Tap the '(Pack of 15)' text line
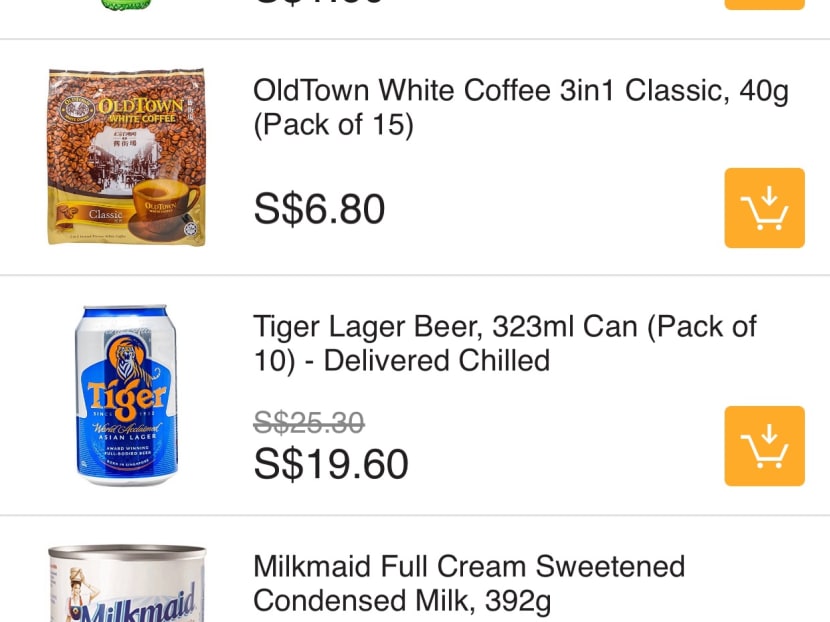 (x=333, y=127)
